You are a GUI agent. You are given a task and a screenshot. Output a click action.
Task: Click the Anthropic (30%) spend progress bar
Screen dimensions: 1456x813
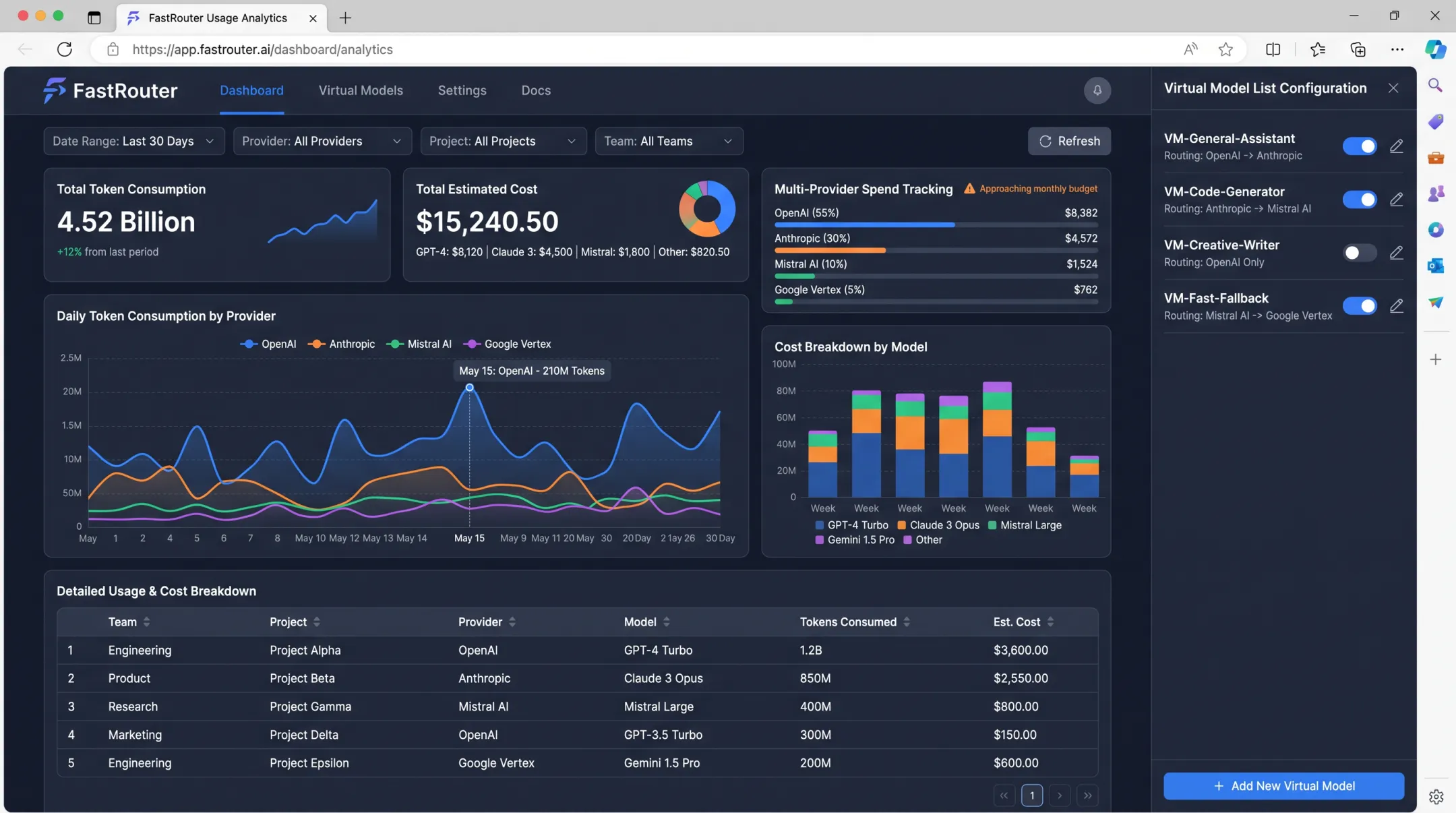(936, 251)
